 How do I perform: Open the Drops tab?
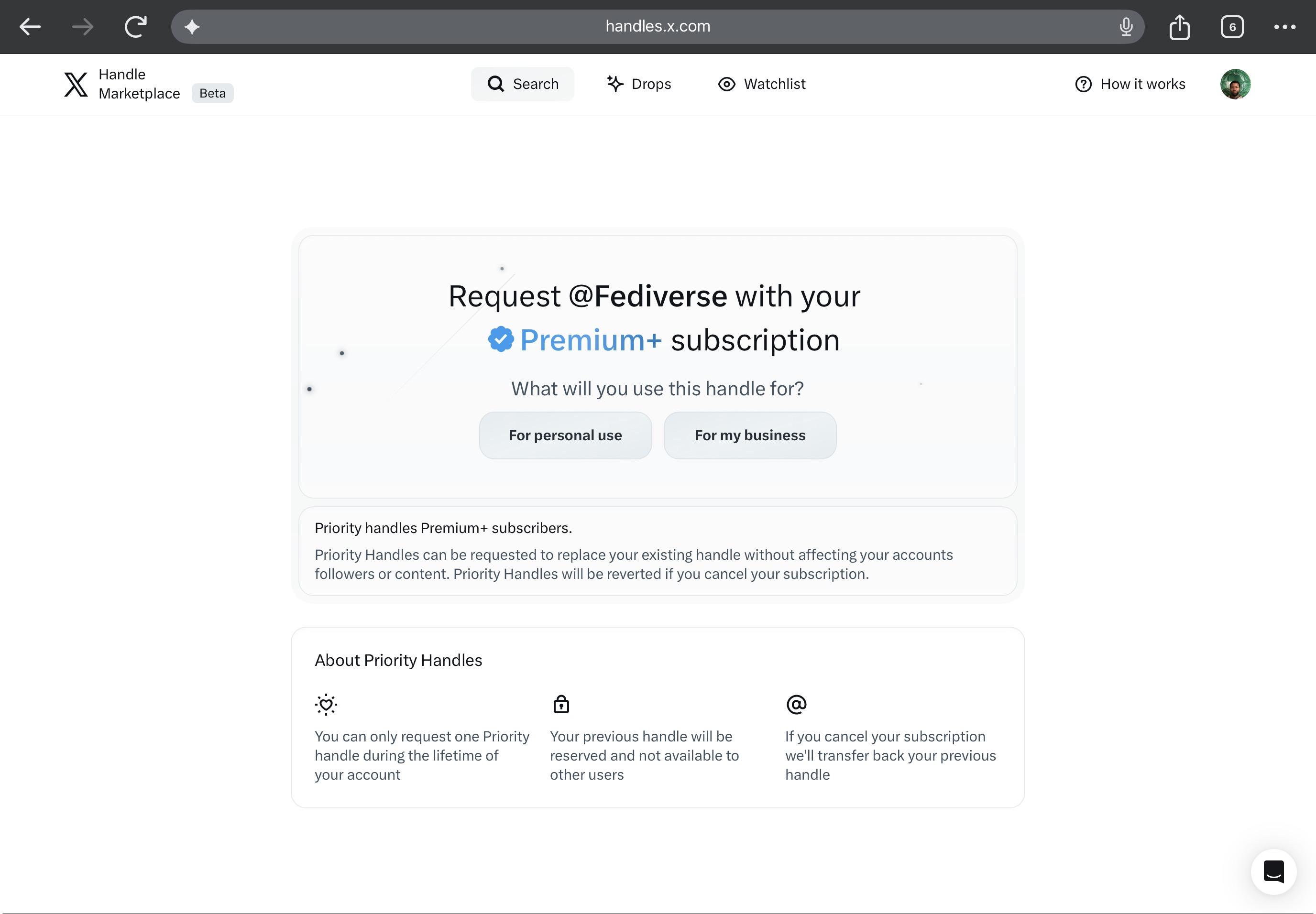click(639, 84)
